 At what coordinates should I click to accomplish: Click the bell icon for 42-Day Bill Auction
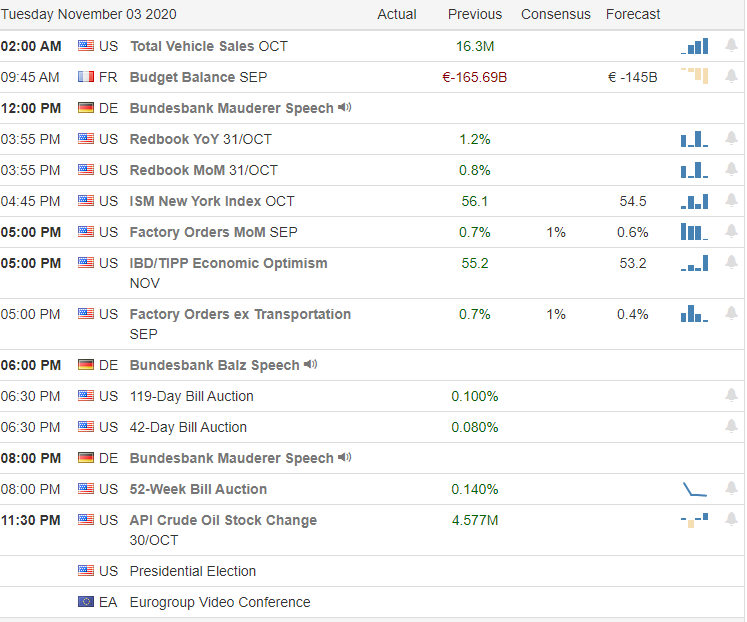click(x=731, y=427)
